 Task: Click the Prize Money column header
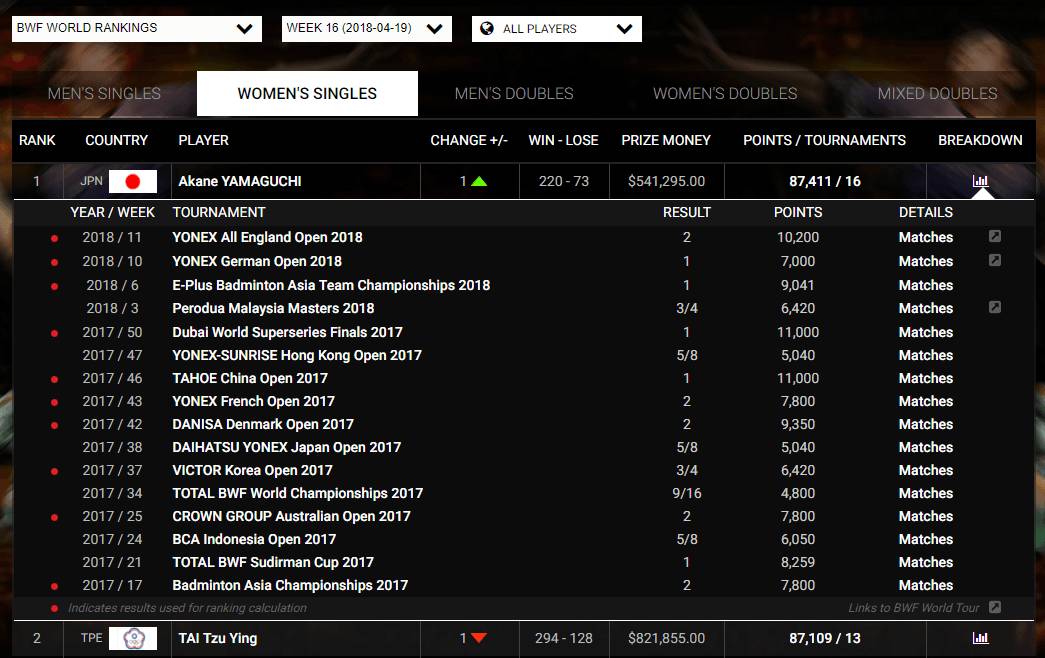(666, 140)
